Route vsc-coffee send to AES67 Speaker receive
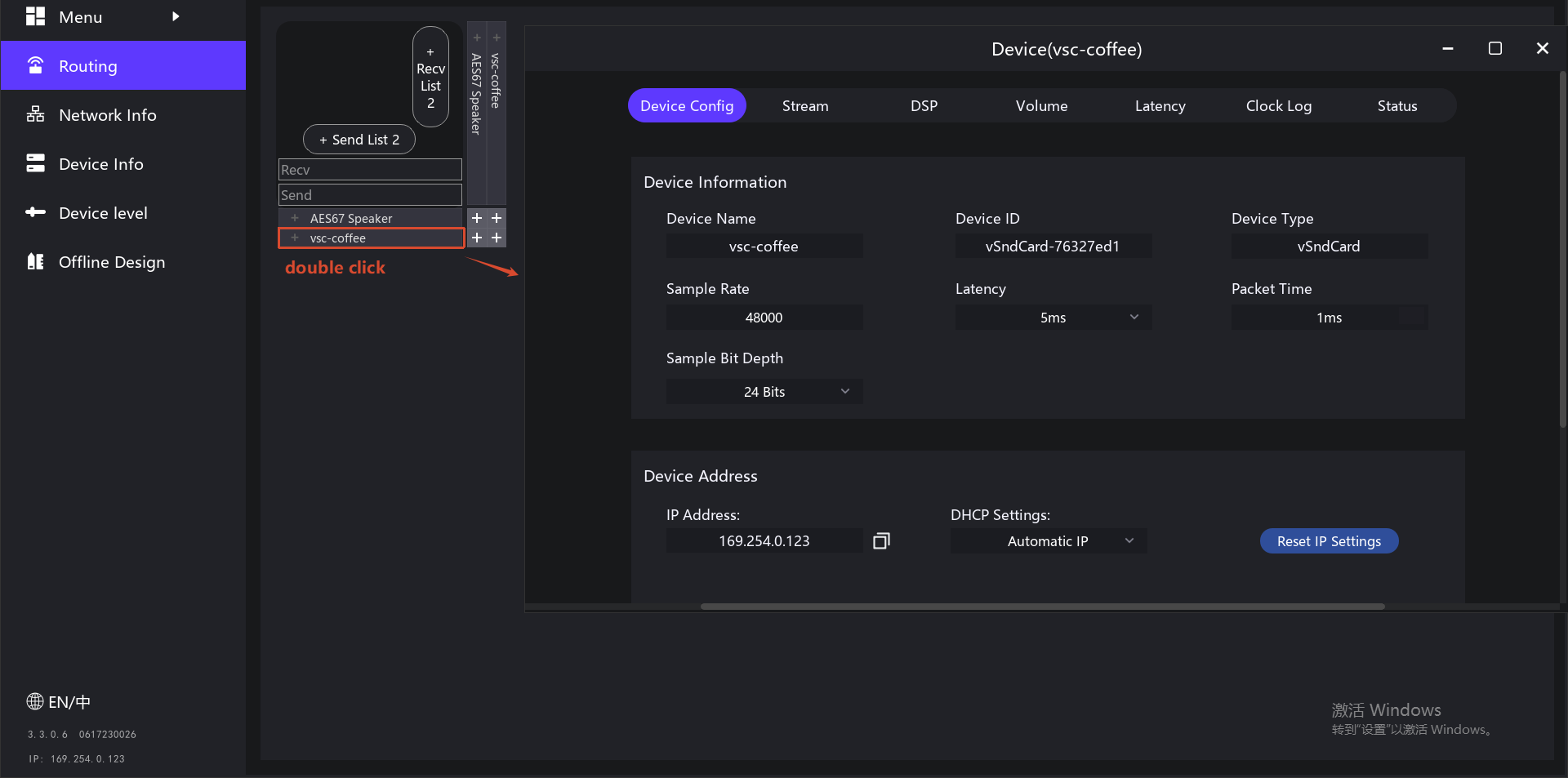Image resolution: width=1568 pixels, height=778 pixels. click(477, 238)
